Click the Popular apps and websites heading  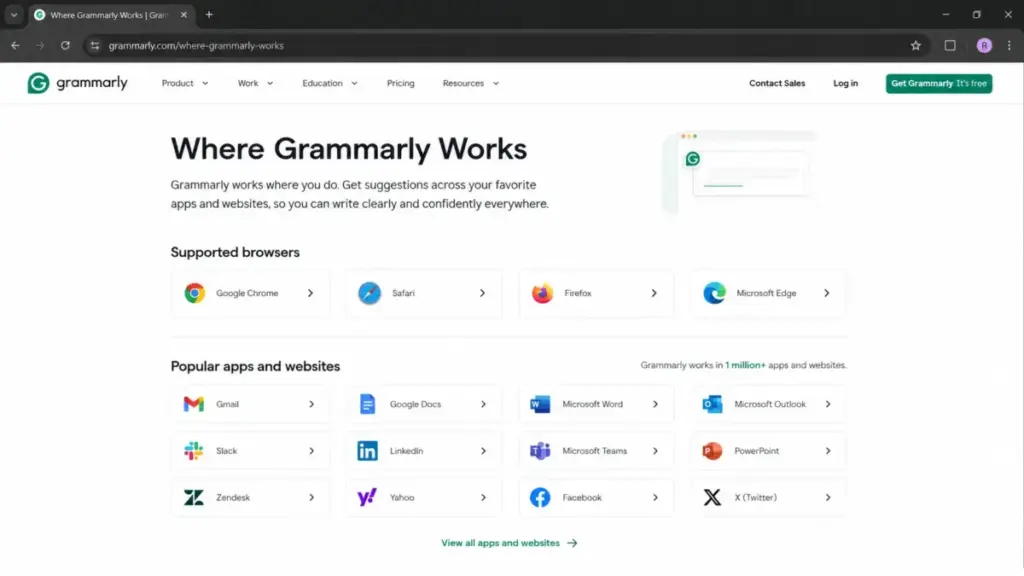click(x=255, y=366)
